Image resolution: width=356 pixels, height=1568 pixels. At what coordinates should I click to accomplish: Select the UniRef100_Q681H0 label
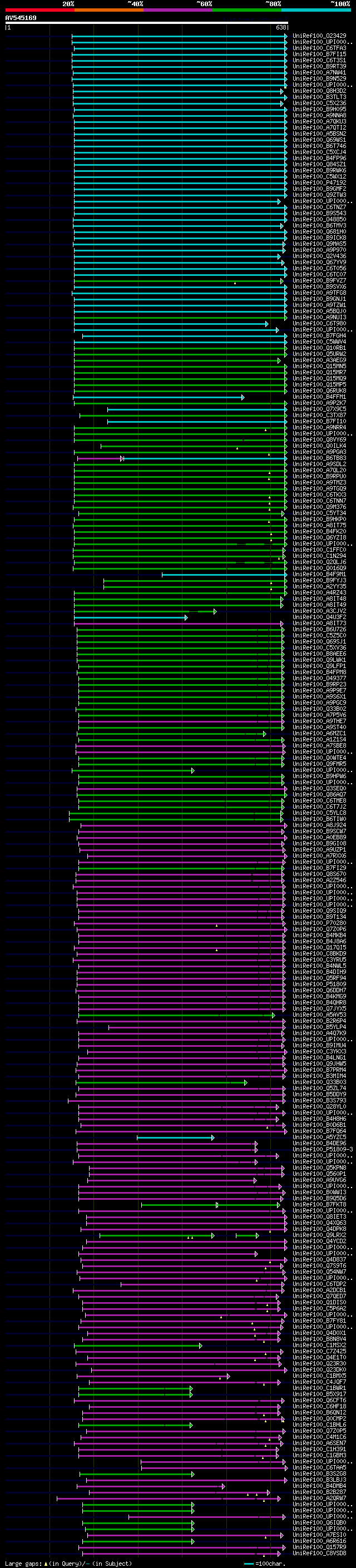point(319,232)
